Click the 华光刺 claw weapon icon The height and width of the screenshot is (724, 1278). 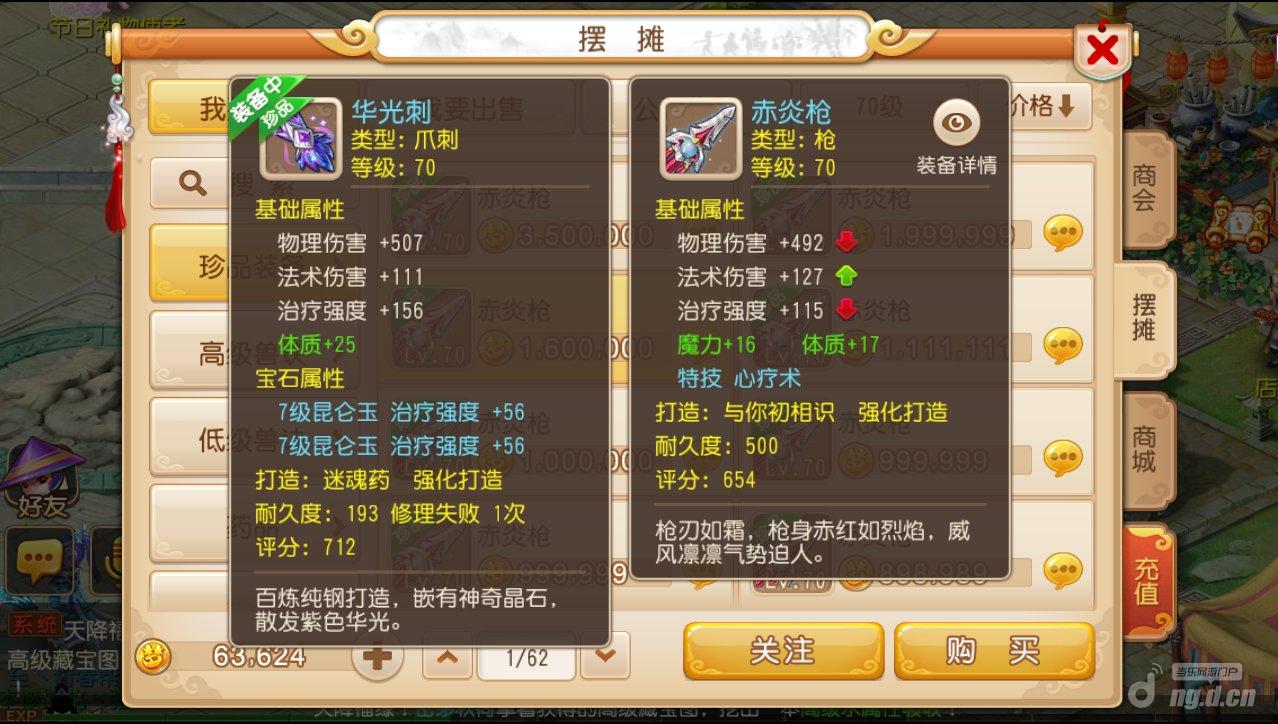coord(301,138)
